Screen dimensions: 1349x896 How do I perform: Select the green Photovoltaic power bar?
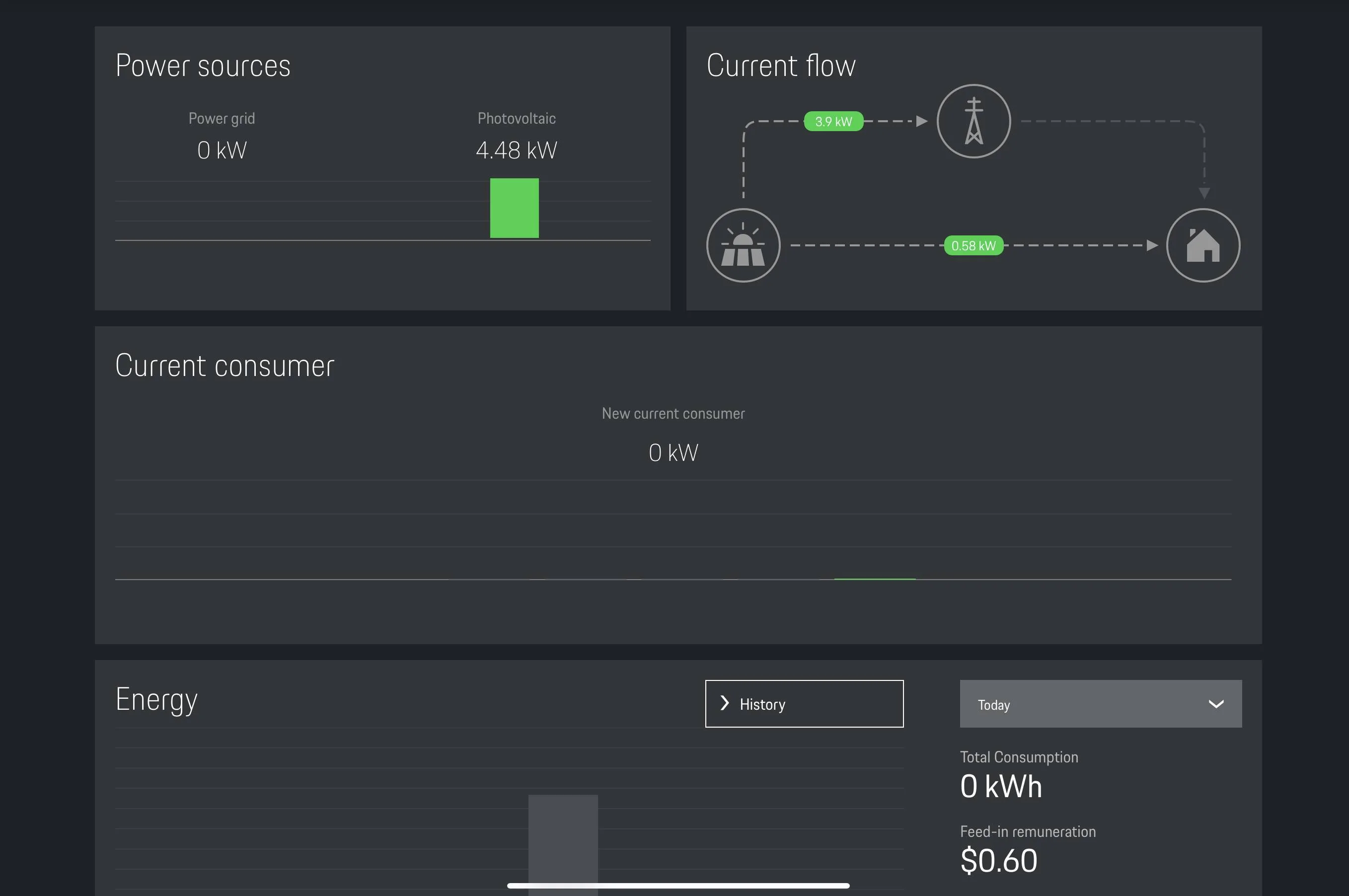(514, 208)
